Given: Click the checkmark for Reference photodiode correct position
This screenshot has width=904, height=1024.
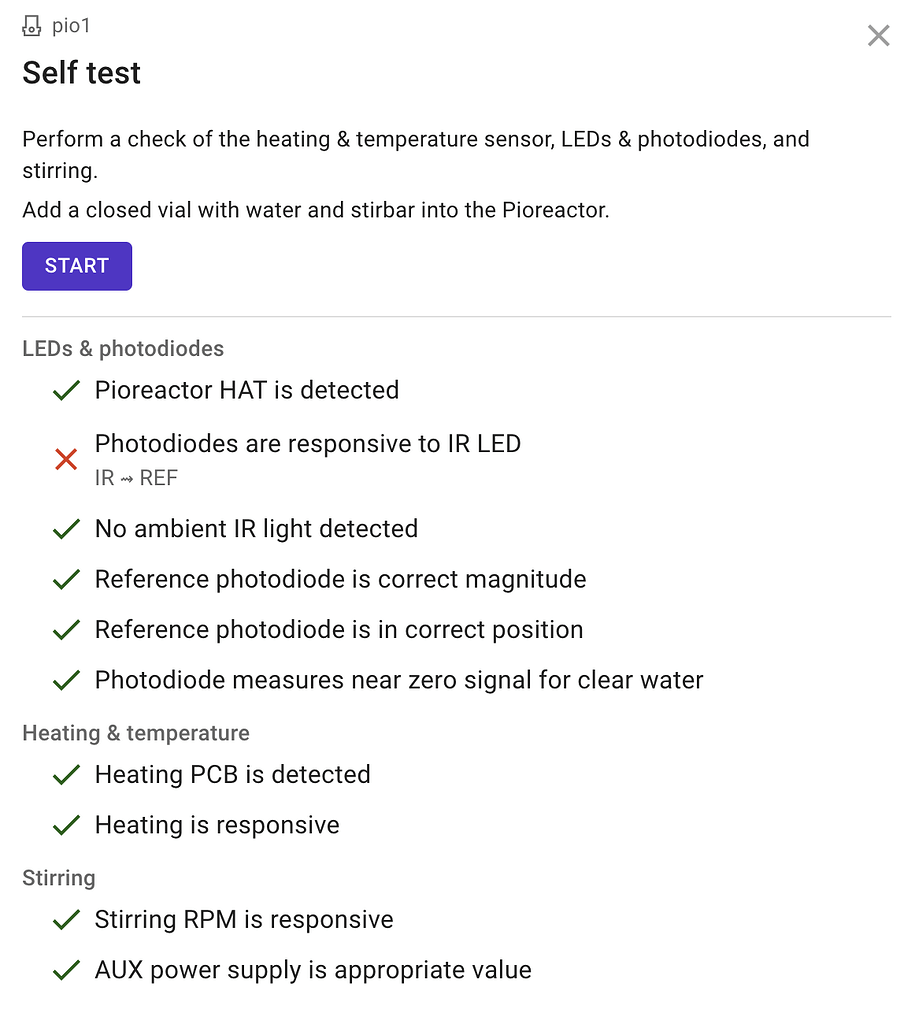Looking at the screenshot, I should 66,629.
